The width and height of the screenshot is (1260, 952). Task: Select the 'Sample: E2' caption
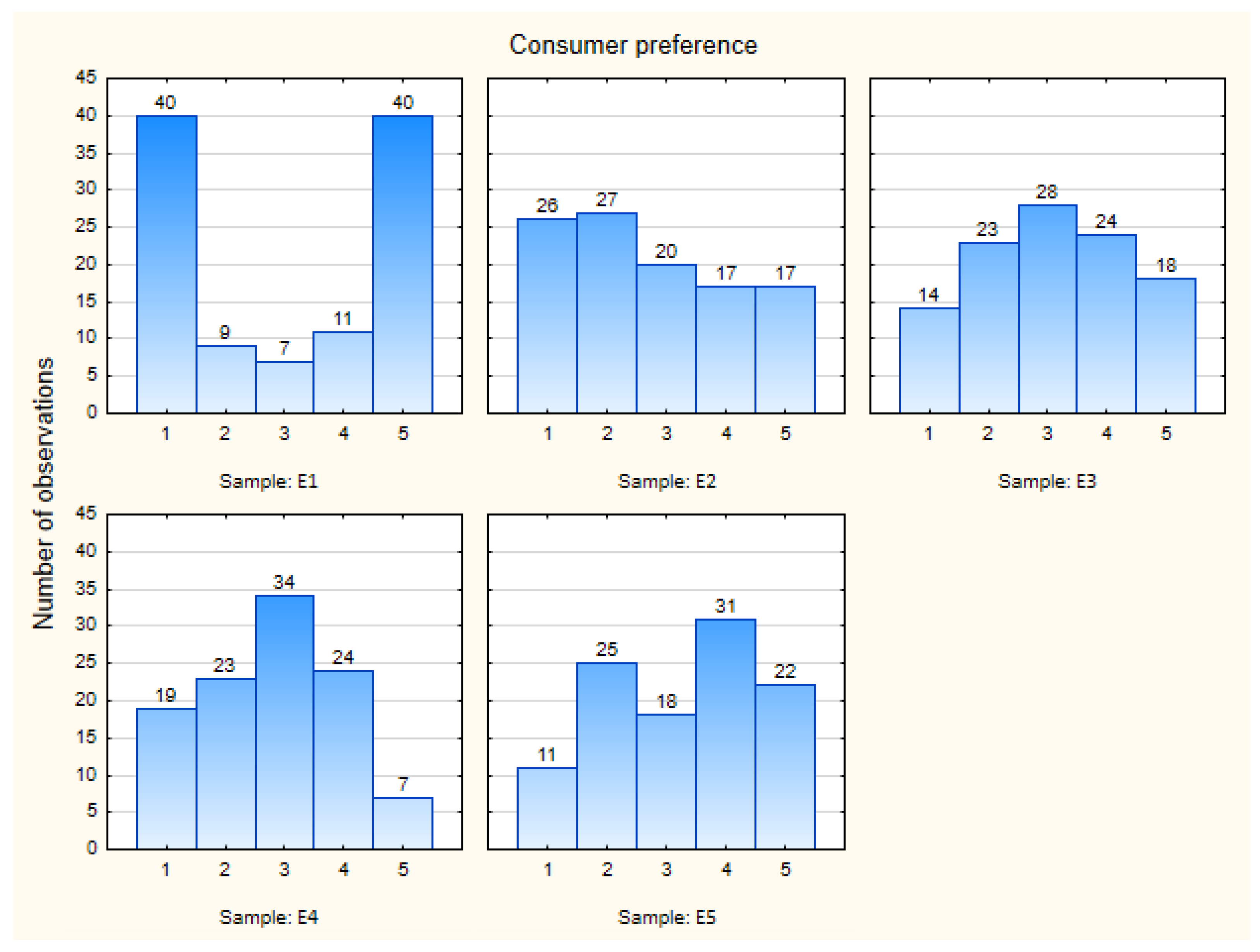[x=667, y=481]
